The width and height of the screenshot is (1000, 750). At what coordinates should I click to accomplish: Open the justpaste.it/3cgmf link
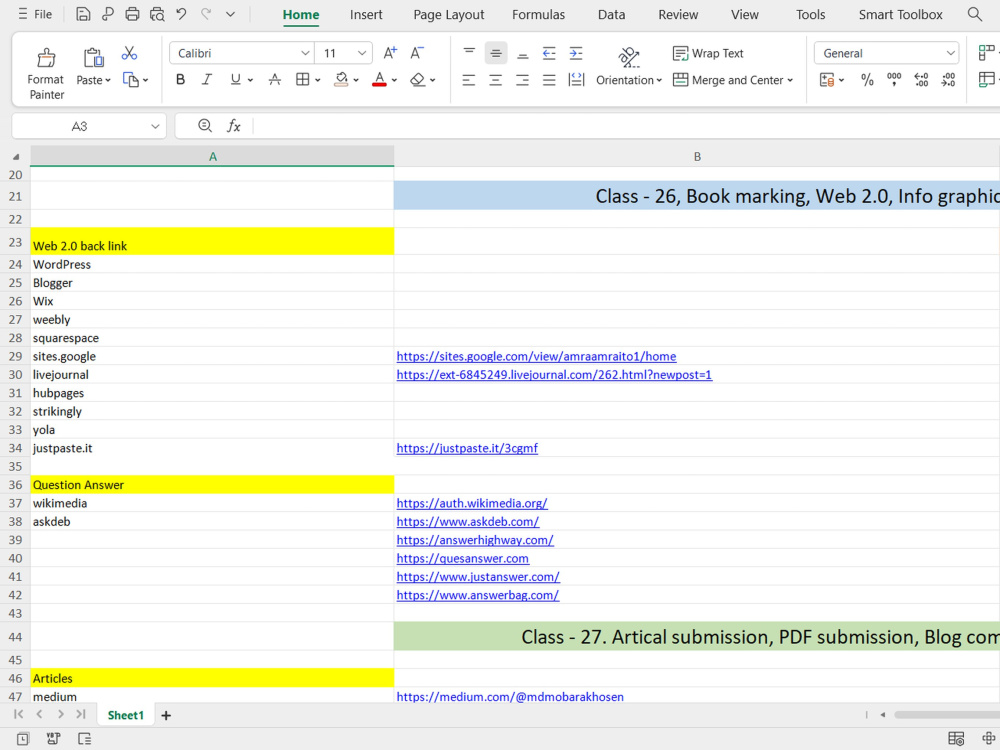pyautogui.click(x=467, y=448)
